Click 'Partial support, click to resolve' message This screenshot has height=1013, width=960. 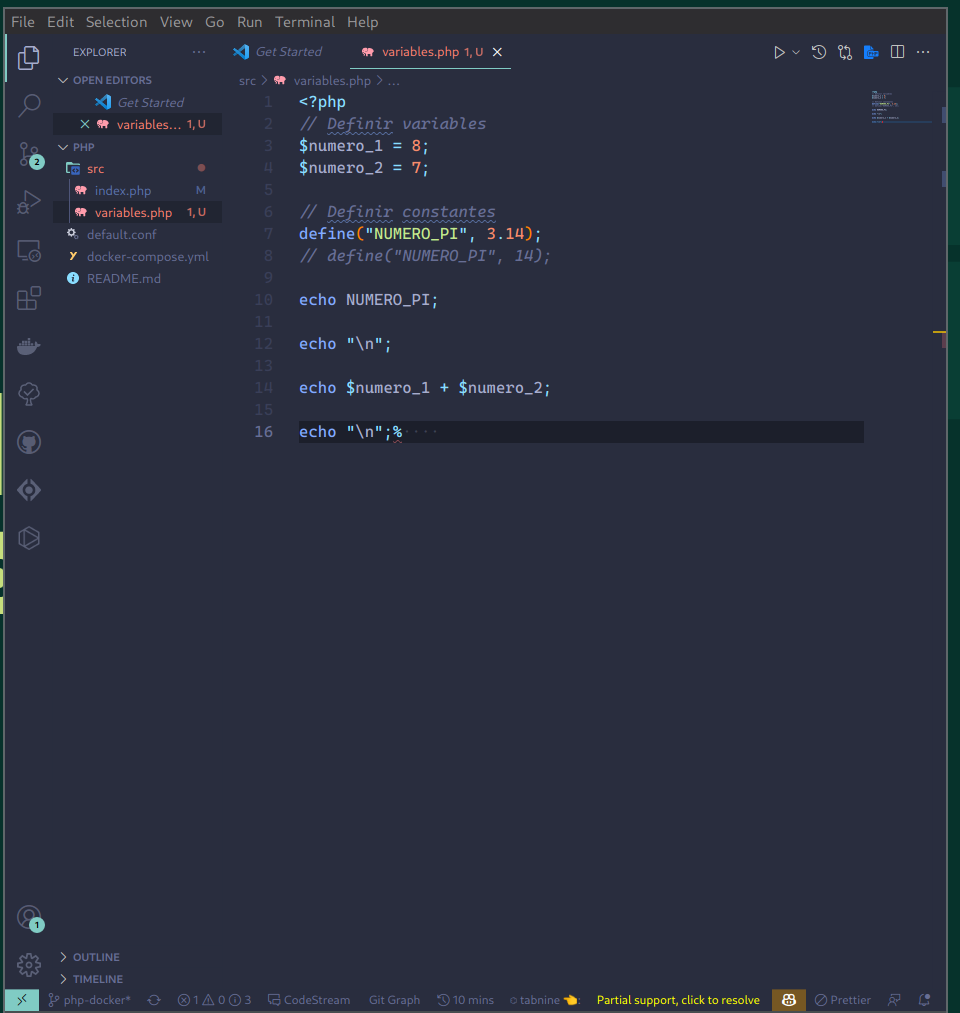coord(678,1000)
